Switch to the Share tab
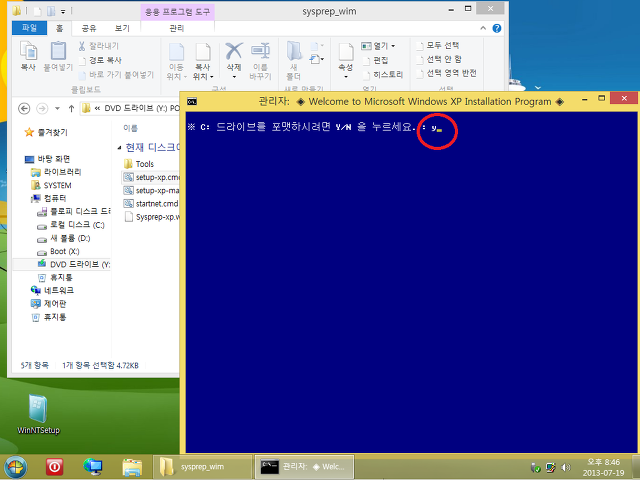640x480 pixels. (x=89, y=28)
